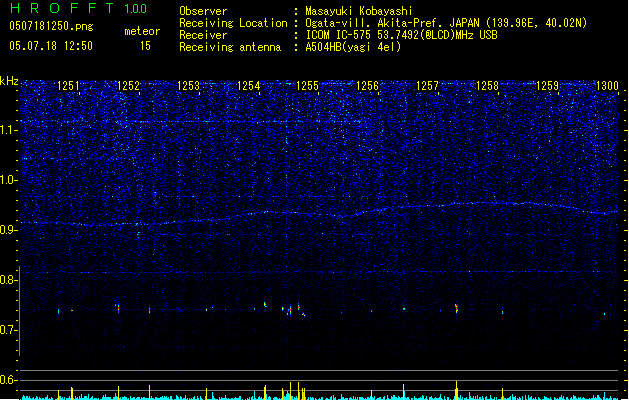Click the date and time 05.07.18 12:50
The image size is (629, 400).
pyautogui.click(x=50, y=46)
